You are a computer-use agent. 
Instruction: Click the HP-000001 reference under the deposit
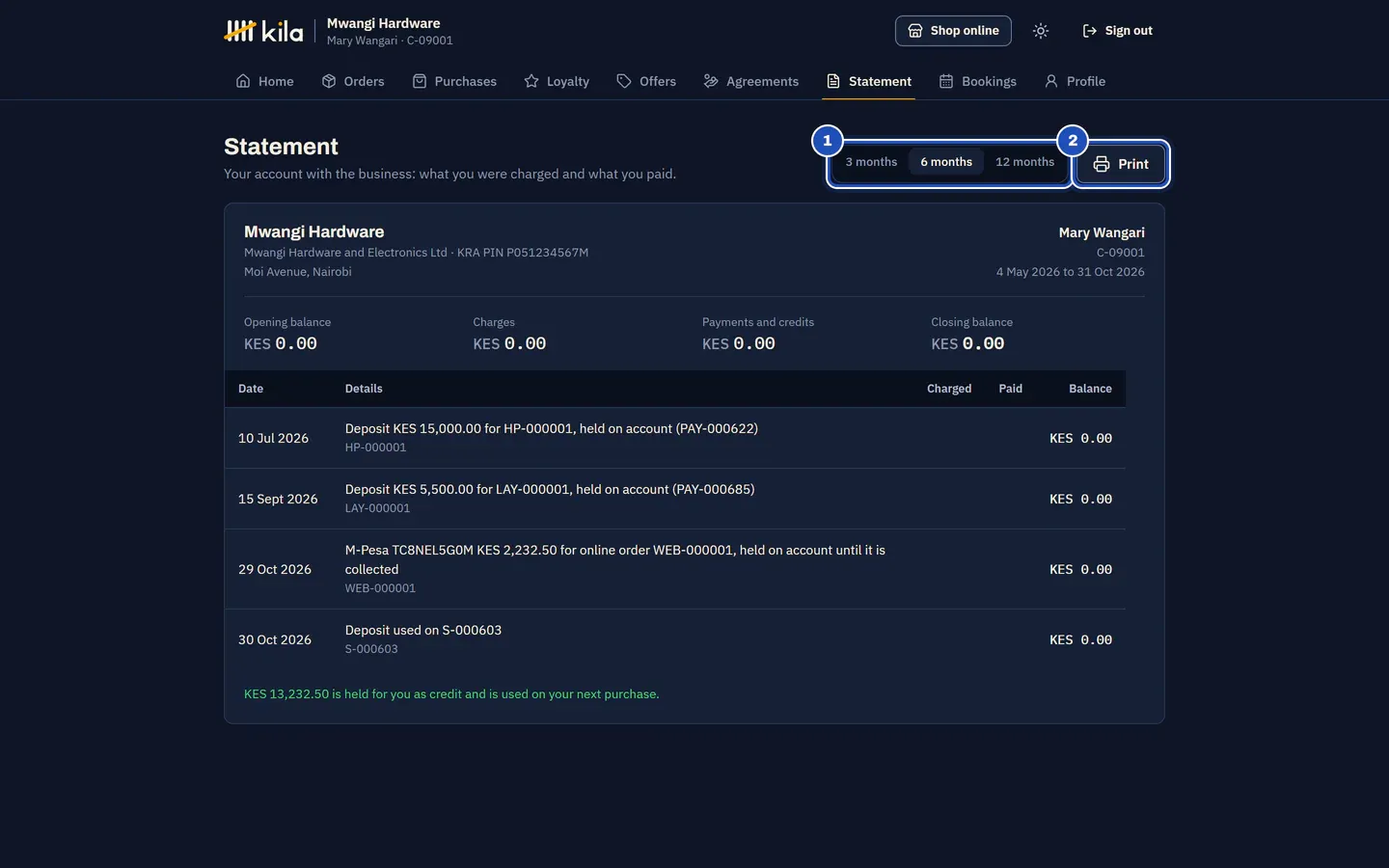click(x=375, y=448)
